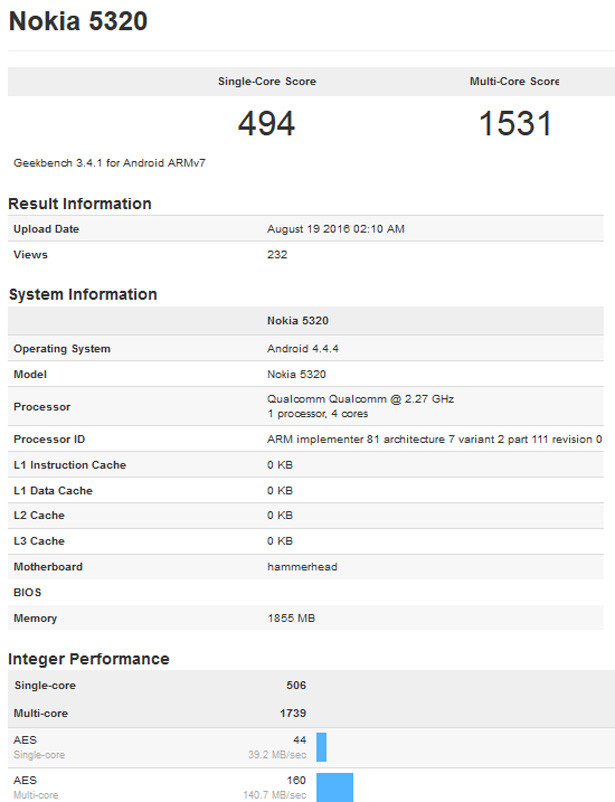Select the Integer Performance Single-core label
This screenshot has height=802, width=615.
coord(45,685)
